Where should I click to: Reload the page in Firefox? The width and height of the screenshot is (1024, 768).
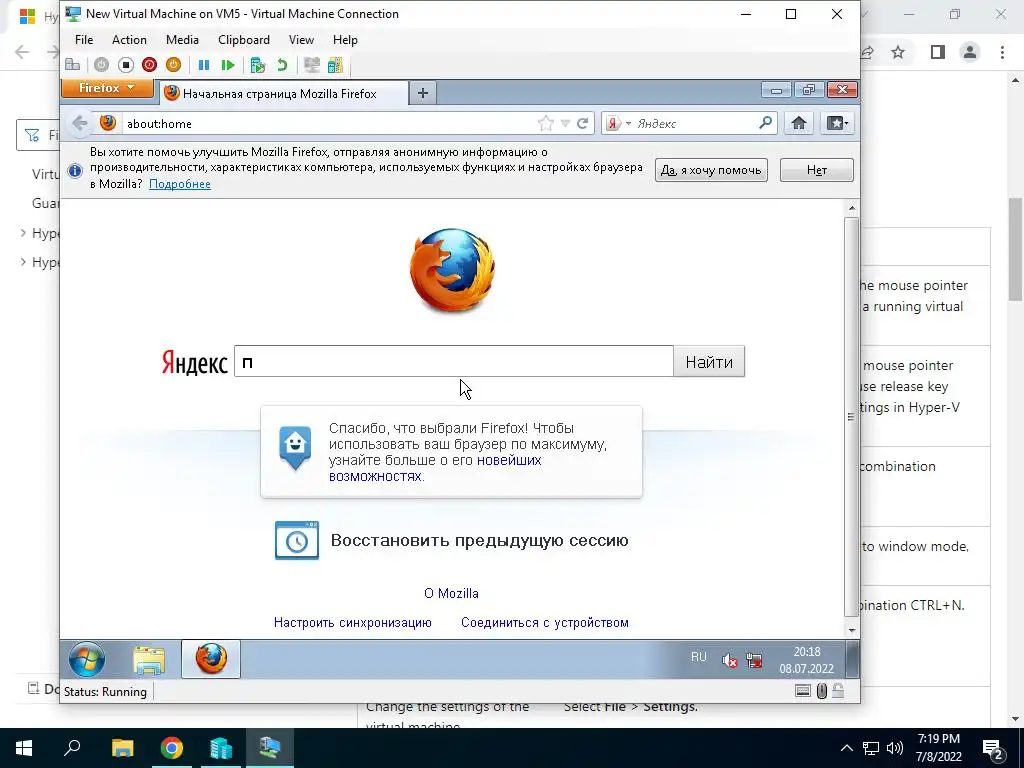click(583, 123)
